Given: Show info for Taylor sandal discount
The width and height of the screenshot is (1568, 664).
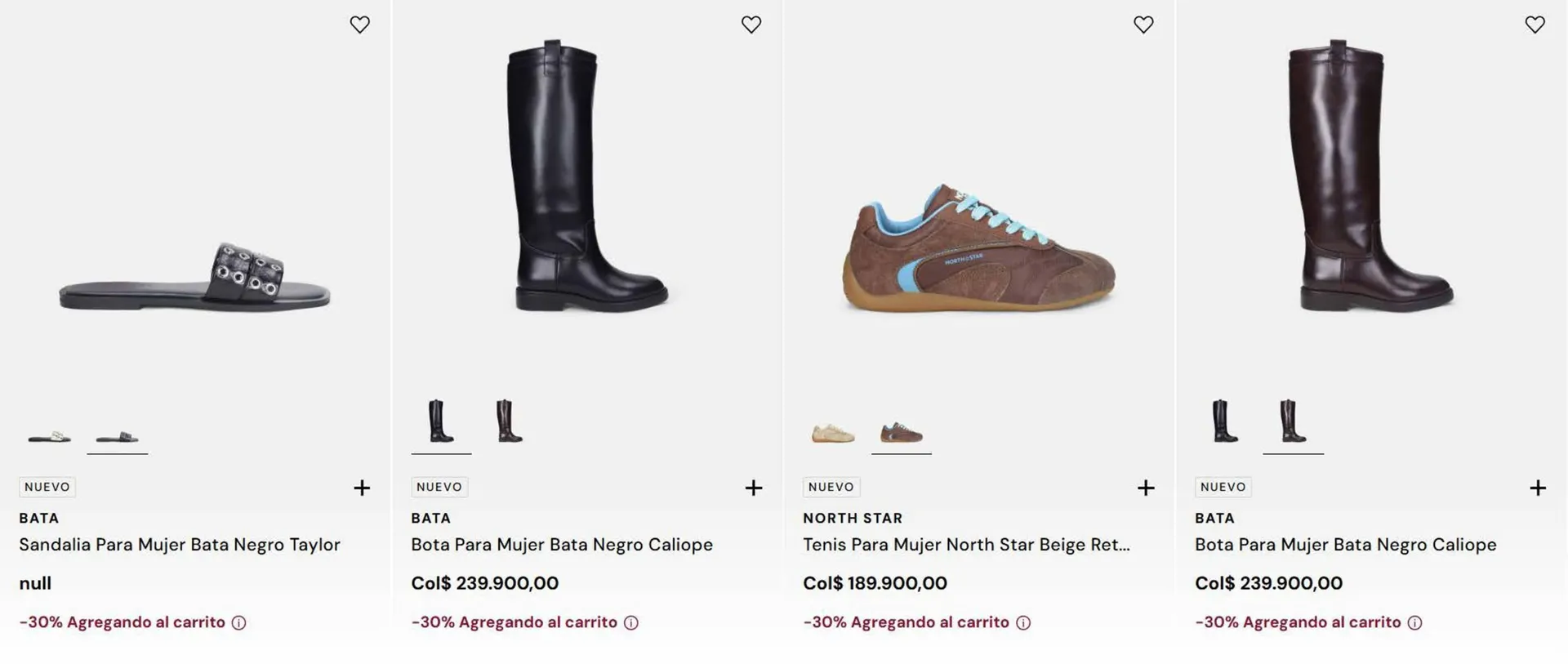Looking at the screenshot, I should coord(238,623).
